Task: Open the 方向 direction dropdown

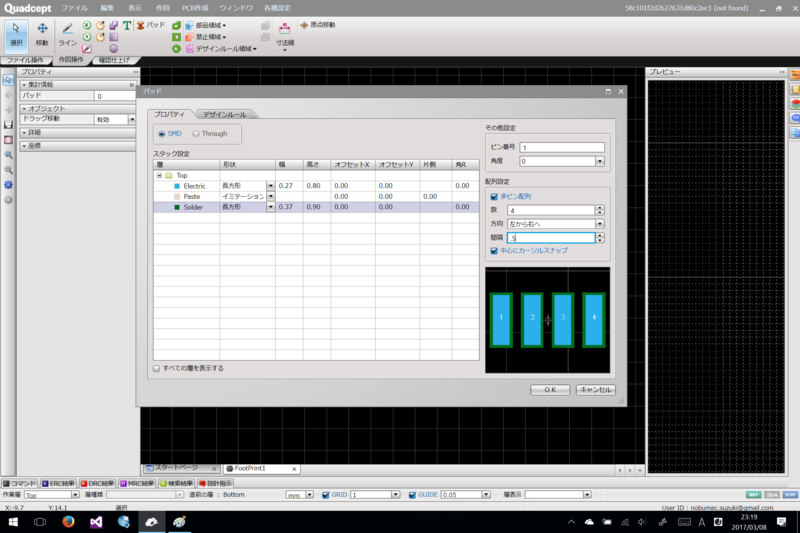Action: pos(599,224)
